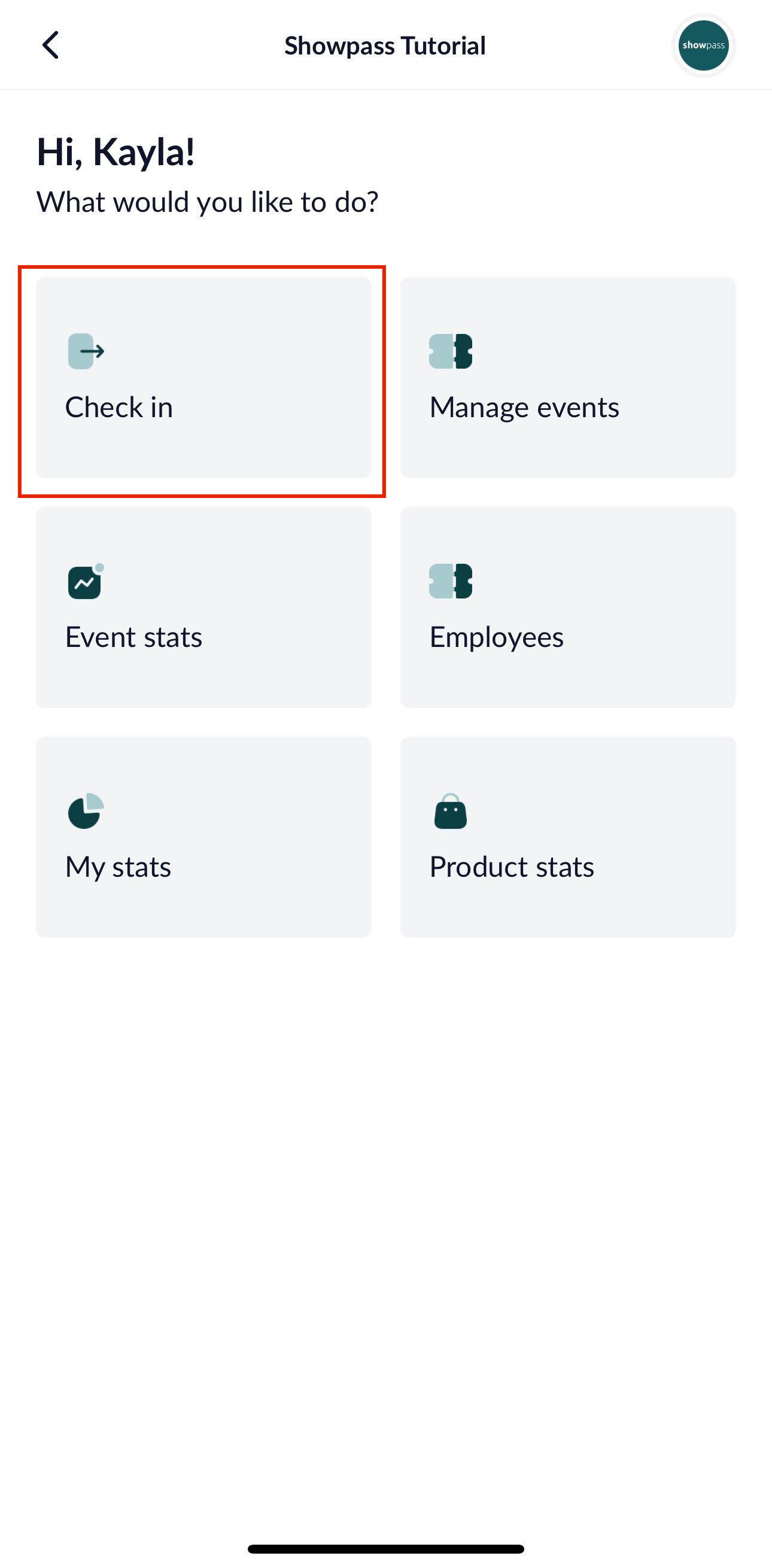
Task: Open the Manage events label
Action: click(524, 407)
